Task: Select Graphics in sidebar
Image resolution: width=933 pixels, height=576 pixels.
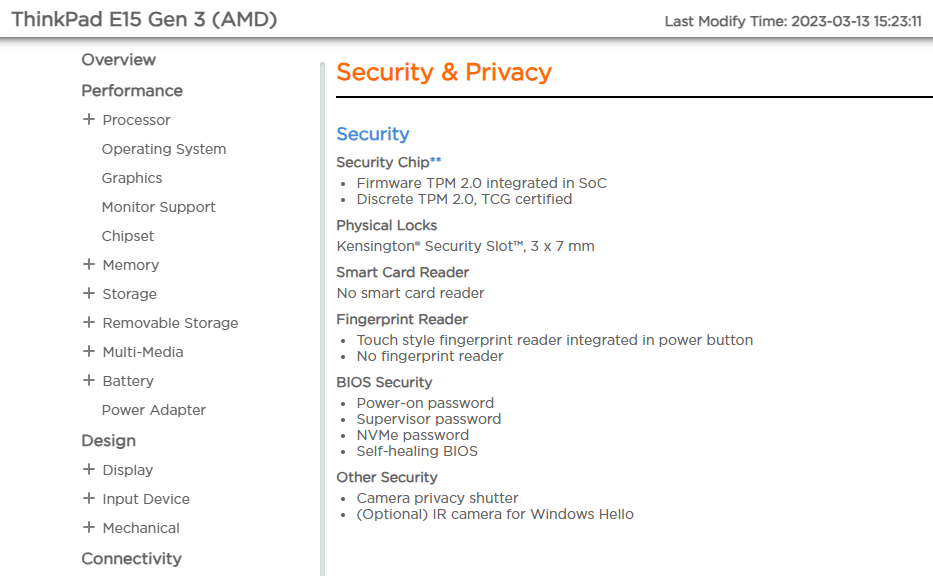Action: [131, 178]
